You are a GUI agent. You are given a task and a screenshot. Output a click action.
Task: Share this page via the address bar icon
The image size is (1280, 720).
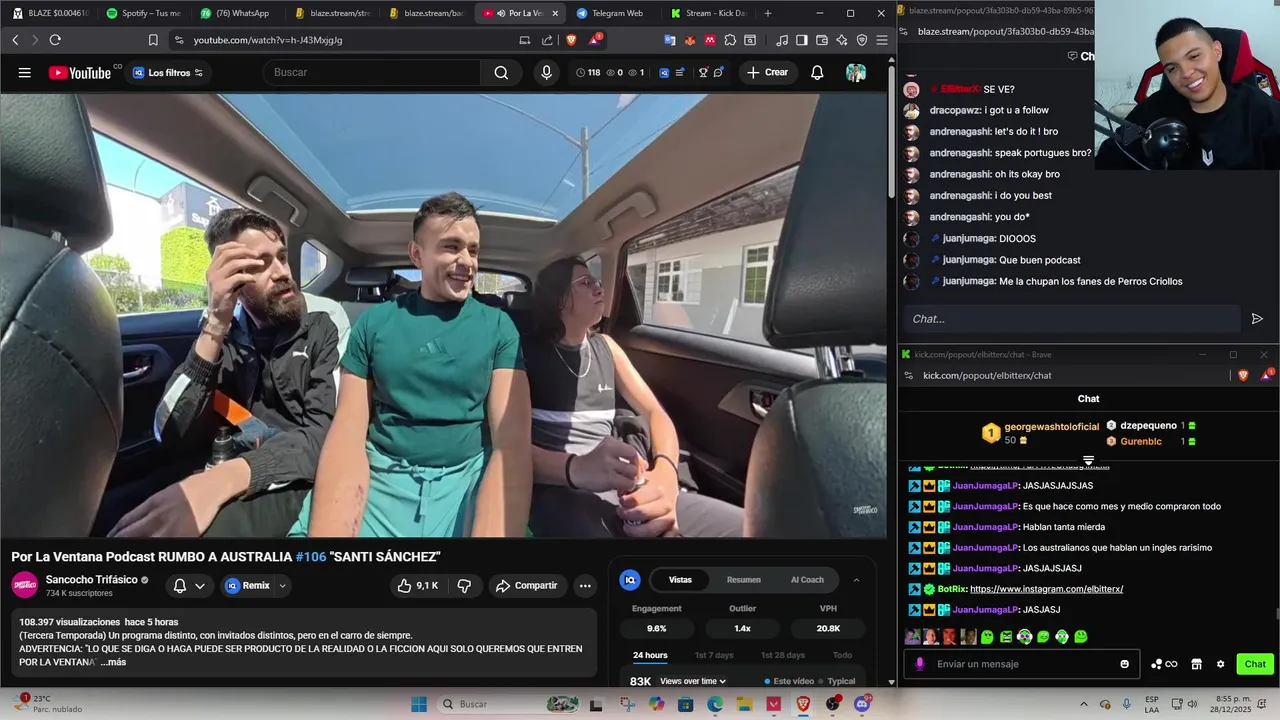547,40
